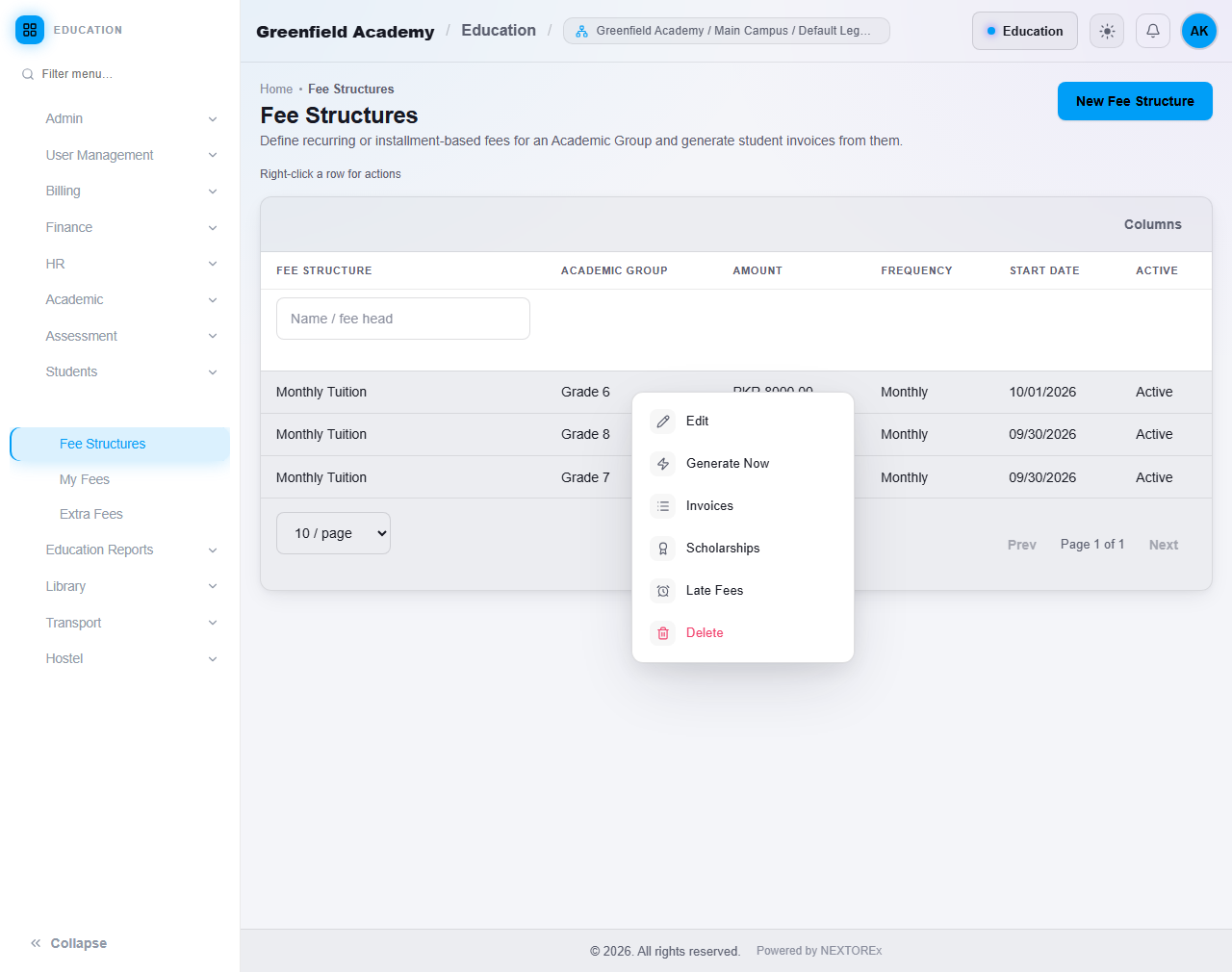The image size is (1232, 972).
Task: Click the New Fee Structure button
Action: [1135, 101]
